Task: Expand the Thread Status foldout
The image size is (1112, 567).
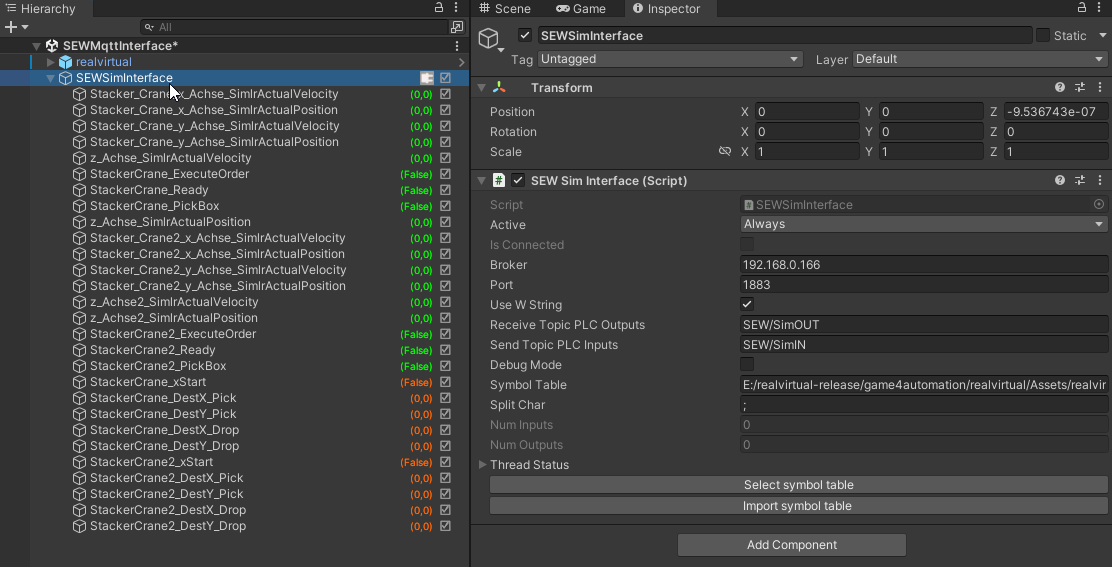Action: pos(483,465)
